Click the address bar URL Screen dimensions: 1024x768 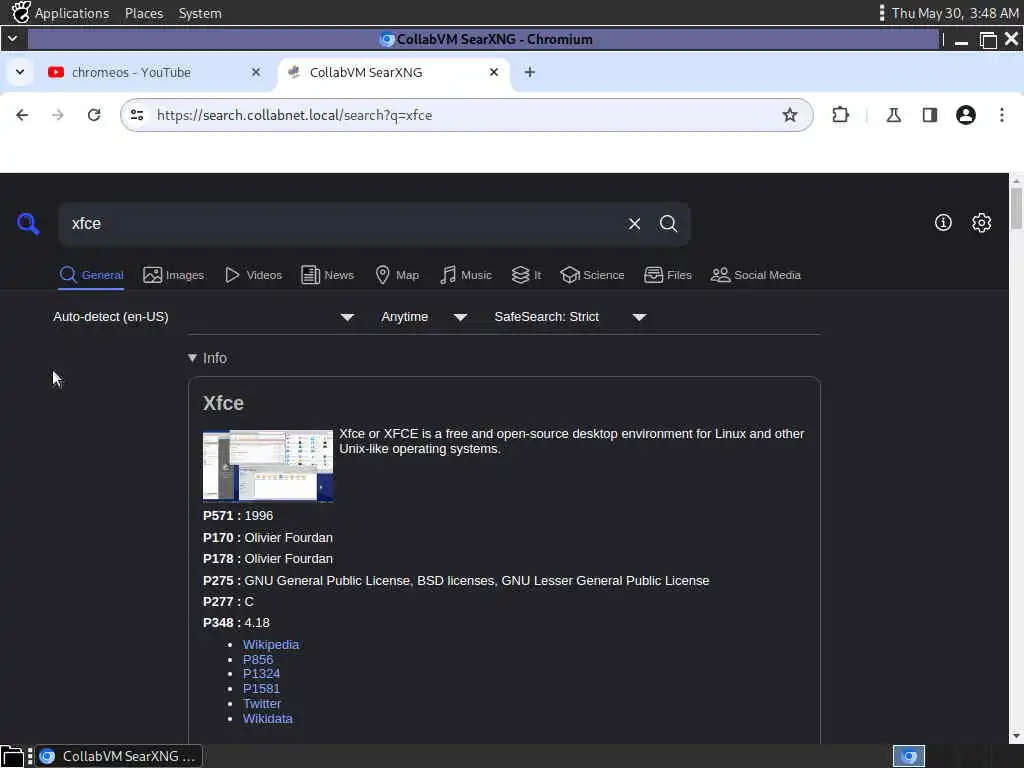pos(295,115)
